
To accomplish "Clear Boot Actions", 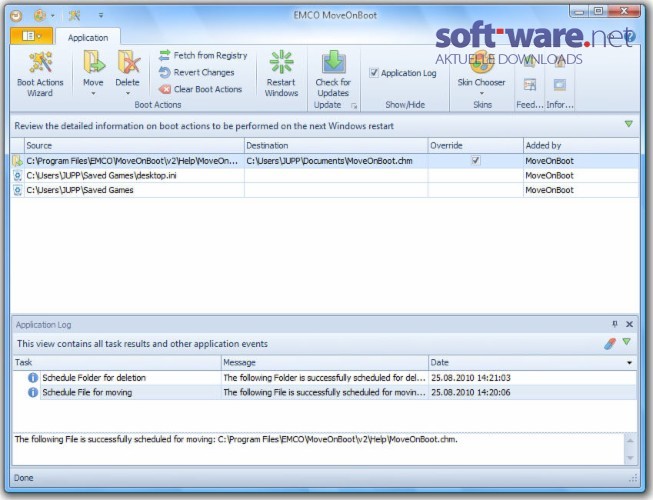I will 200,89.
